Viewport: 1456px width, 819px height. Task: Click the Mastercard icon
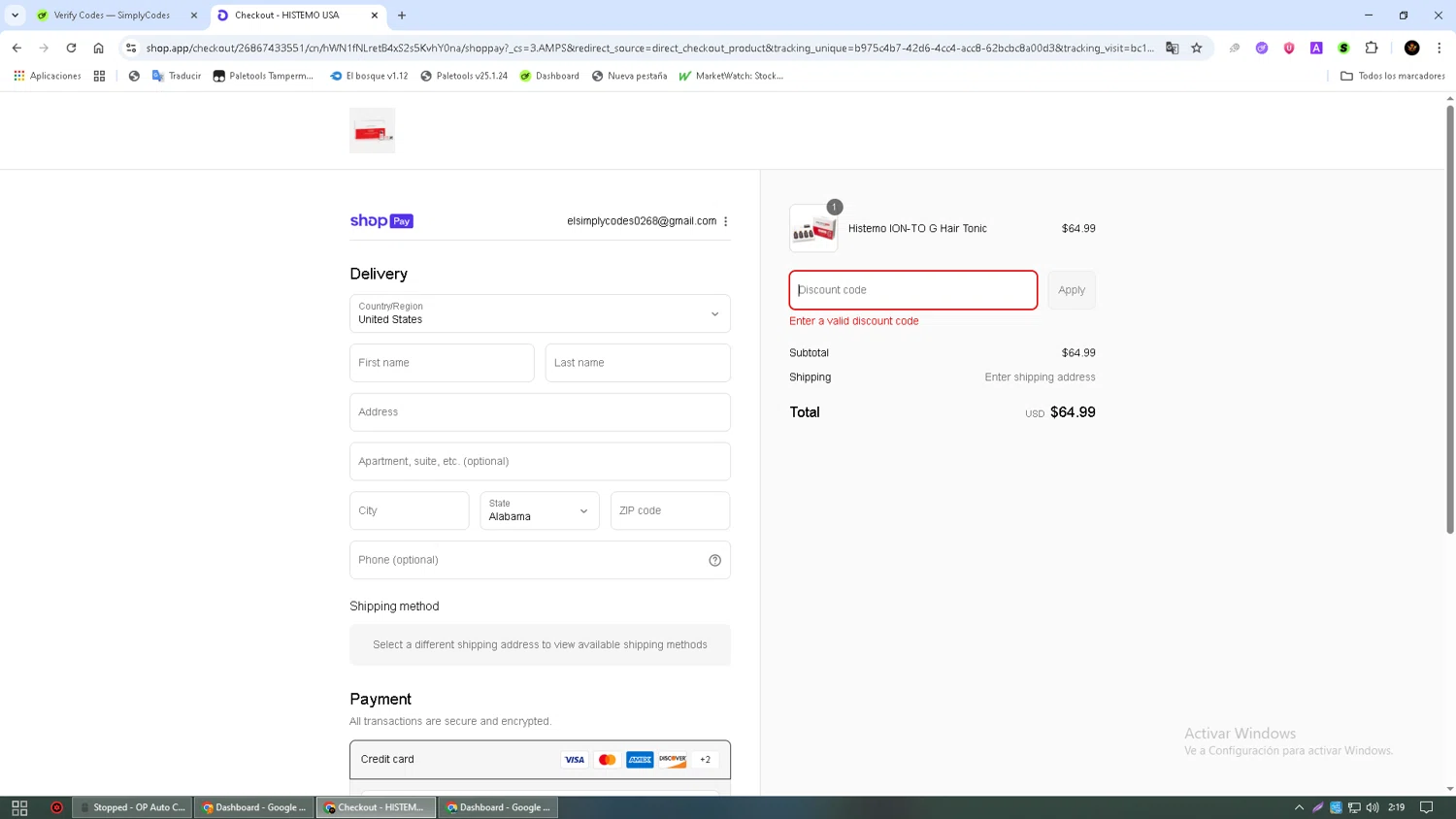[608, 760]
